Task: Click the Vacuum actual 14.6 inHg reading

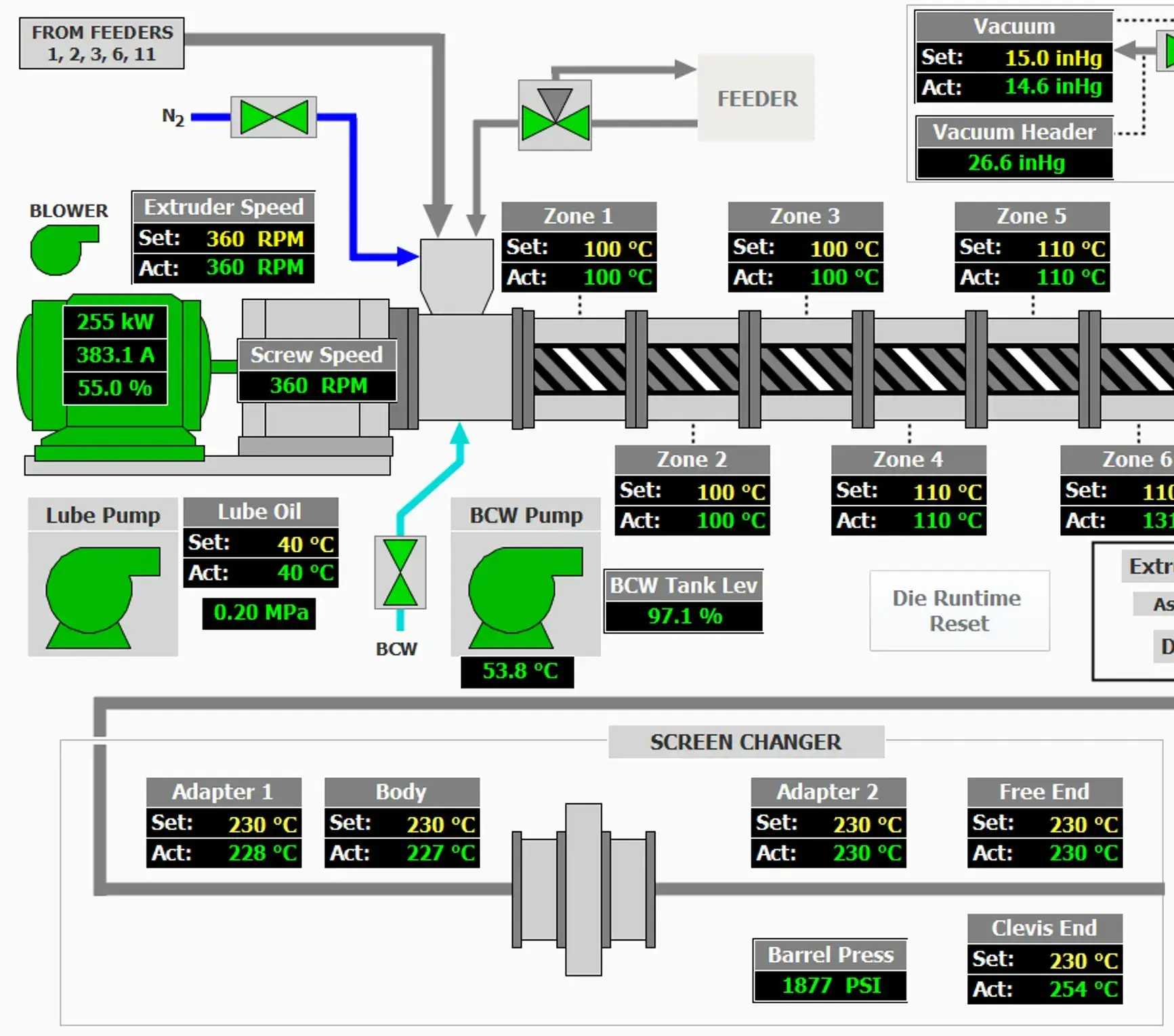Action: pos(1014,87)
